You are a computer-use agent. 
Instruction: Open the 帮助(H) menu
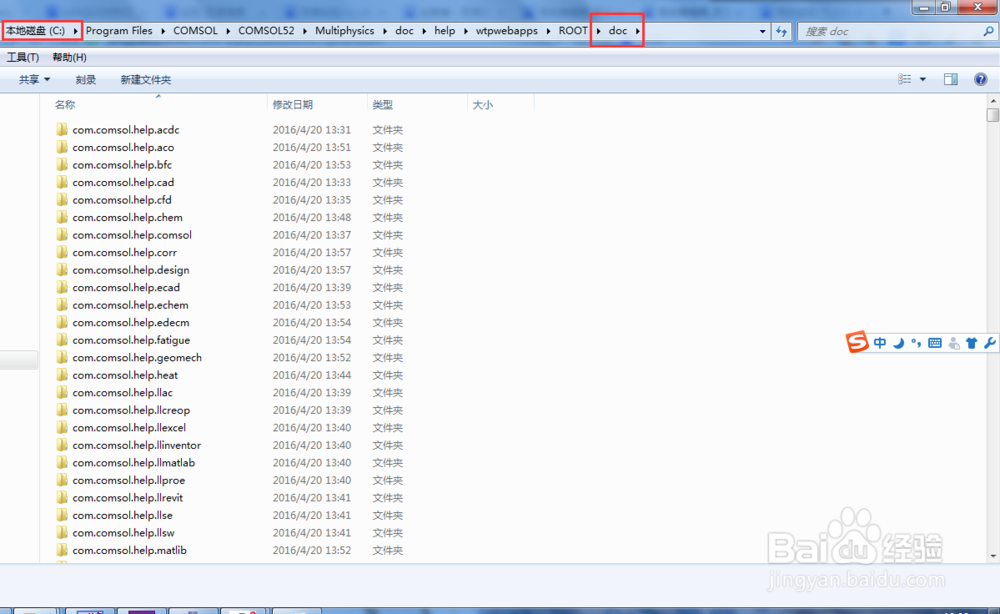(70, 57)
